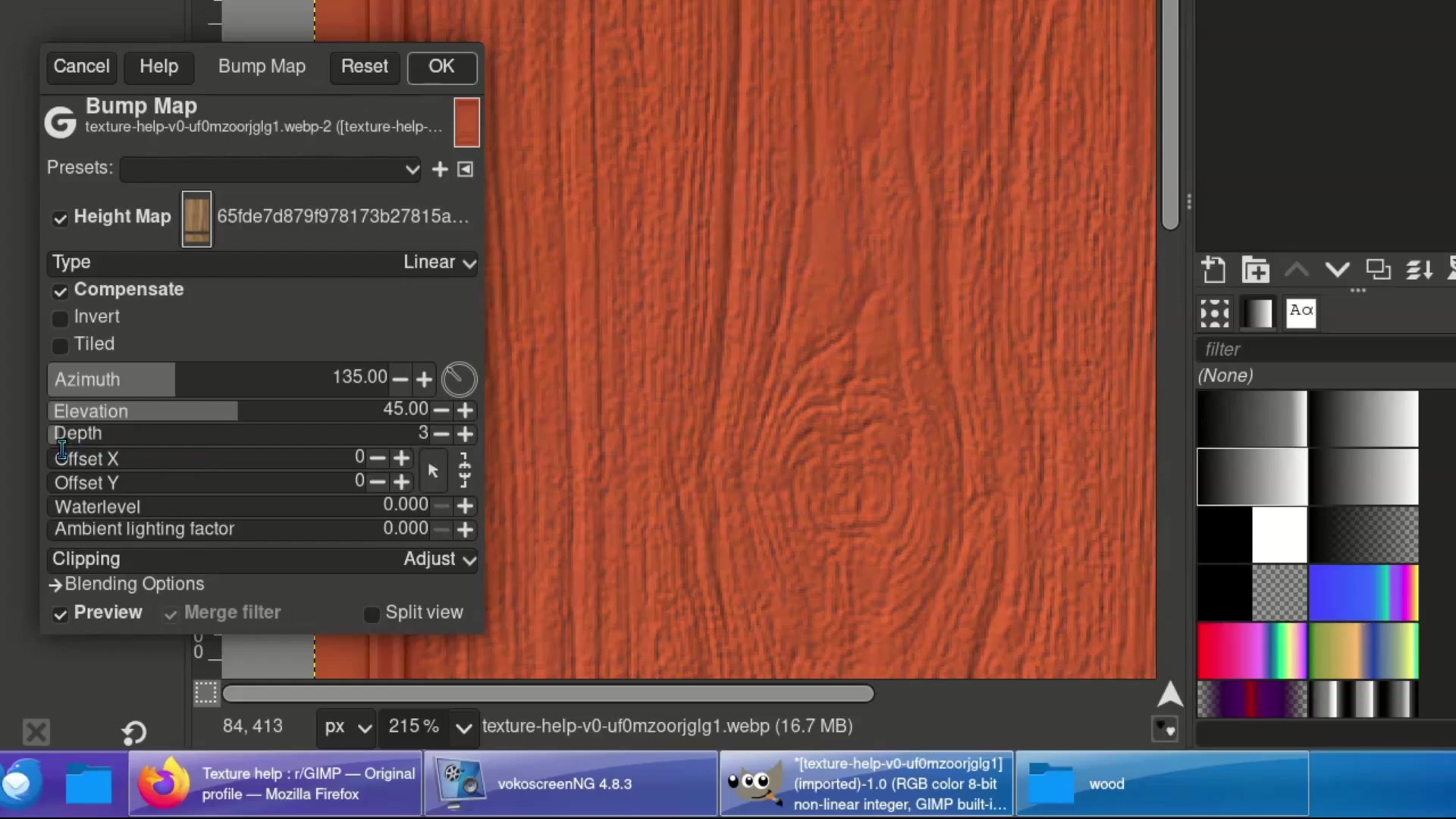Switch to the Fonts tab

(x=1301, y=312)
